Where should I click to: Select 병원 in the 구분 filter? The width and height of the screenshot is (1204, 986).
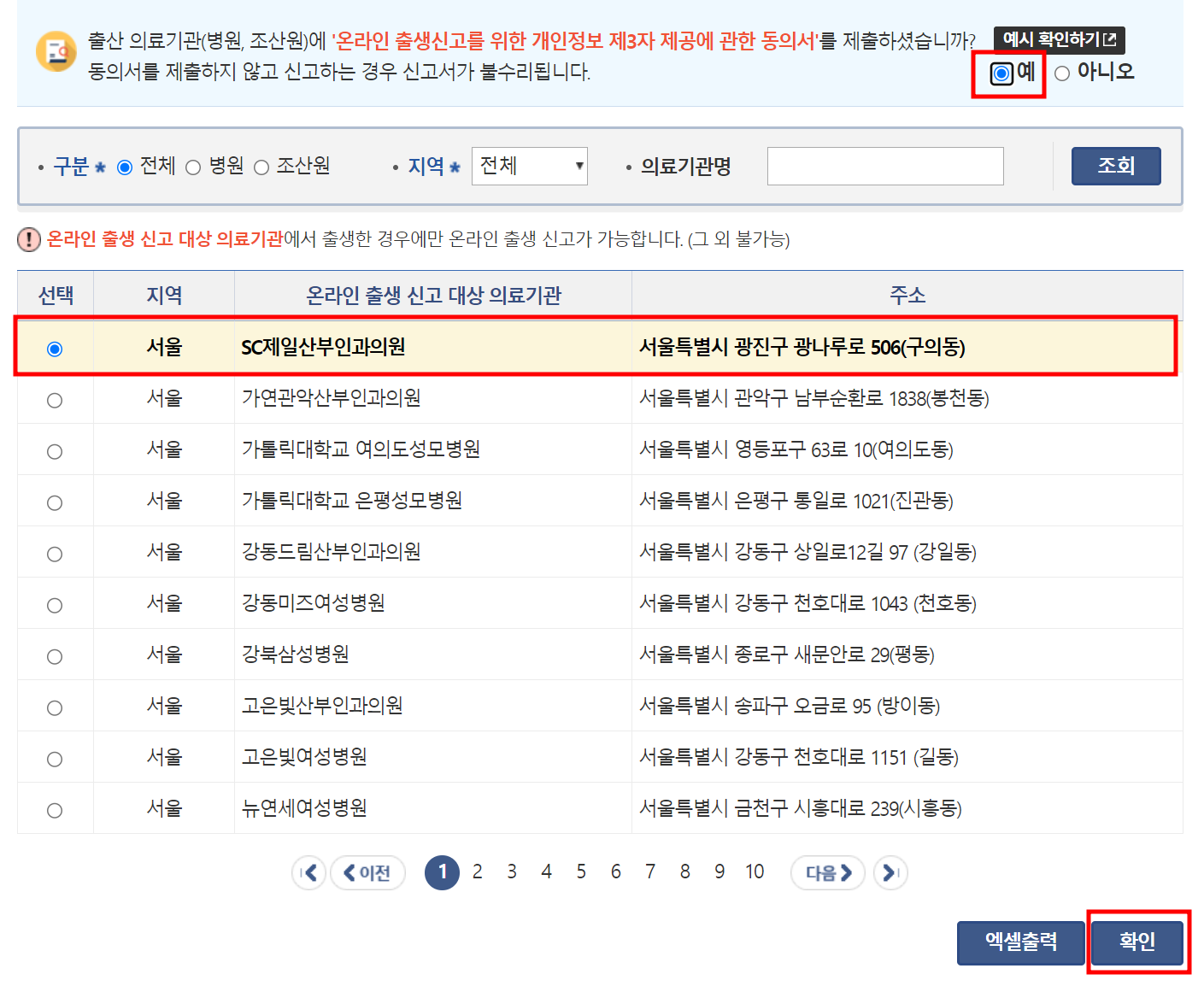(194, 167)
